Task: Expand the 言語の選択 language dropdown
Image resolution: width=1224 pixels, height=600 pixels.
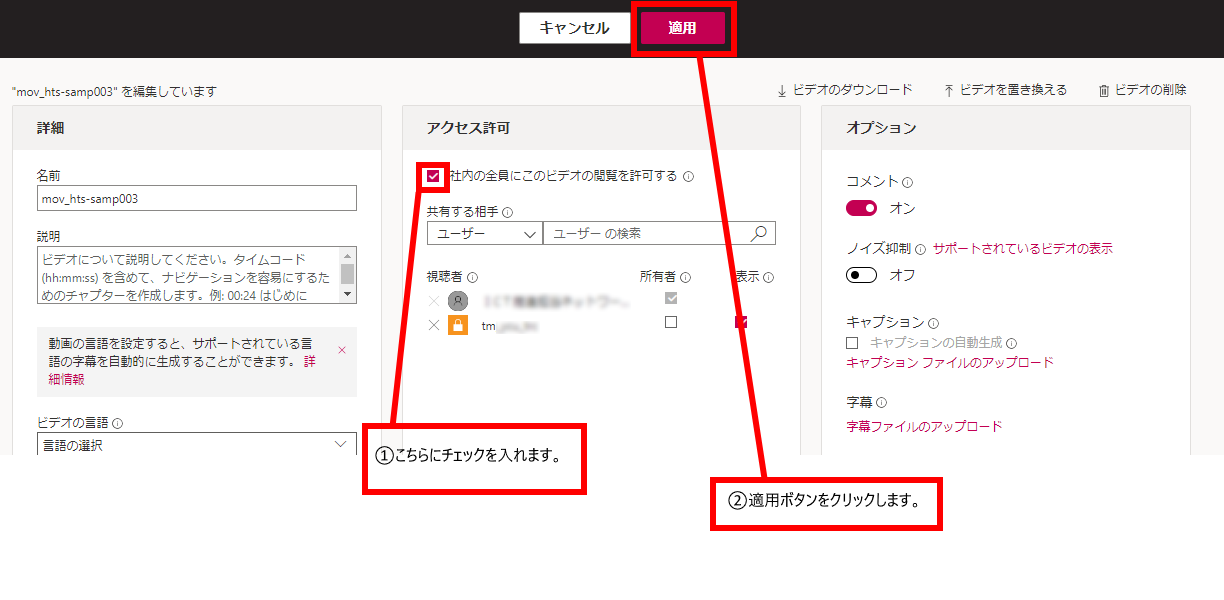Action: pyautogui.click(x=196, y=445)
